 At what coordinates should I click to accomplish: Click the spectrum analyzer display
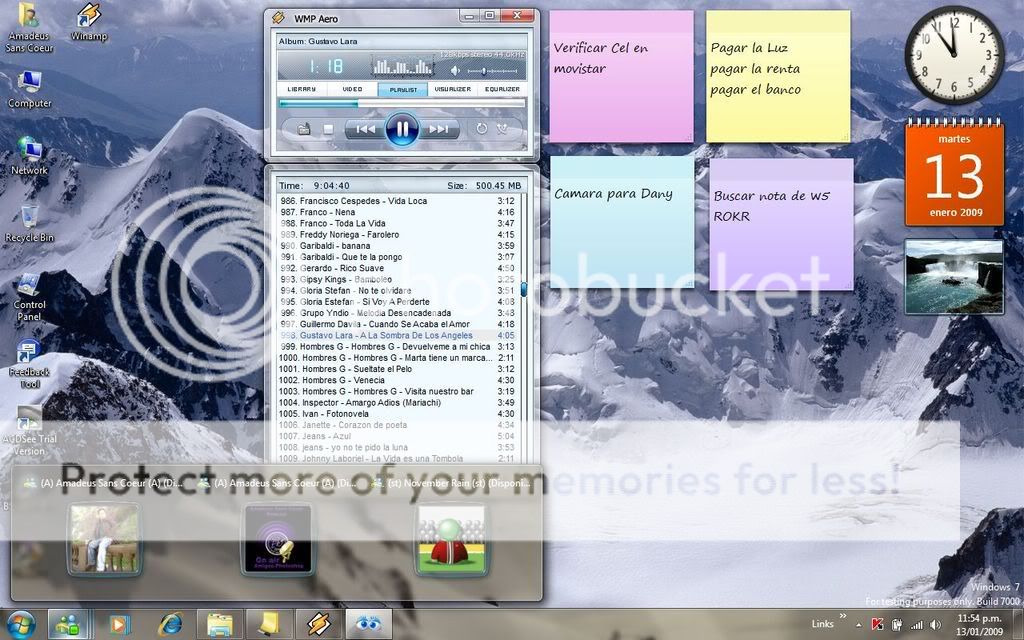click(x=402, y=66)
